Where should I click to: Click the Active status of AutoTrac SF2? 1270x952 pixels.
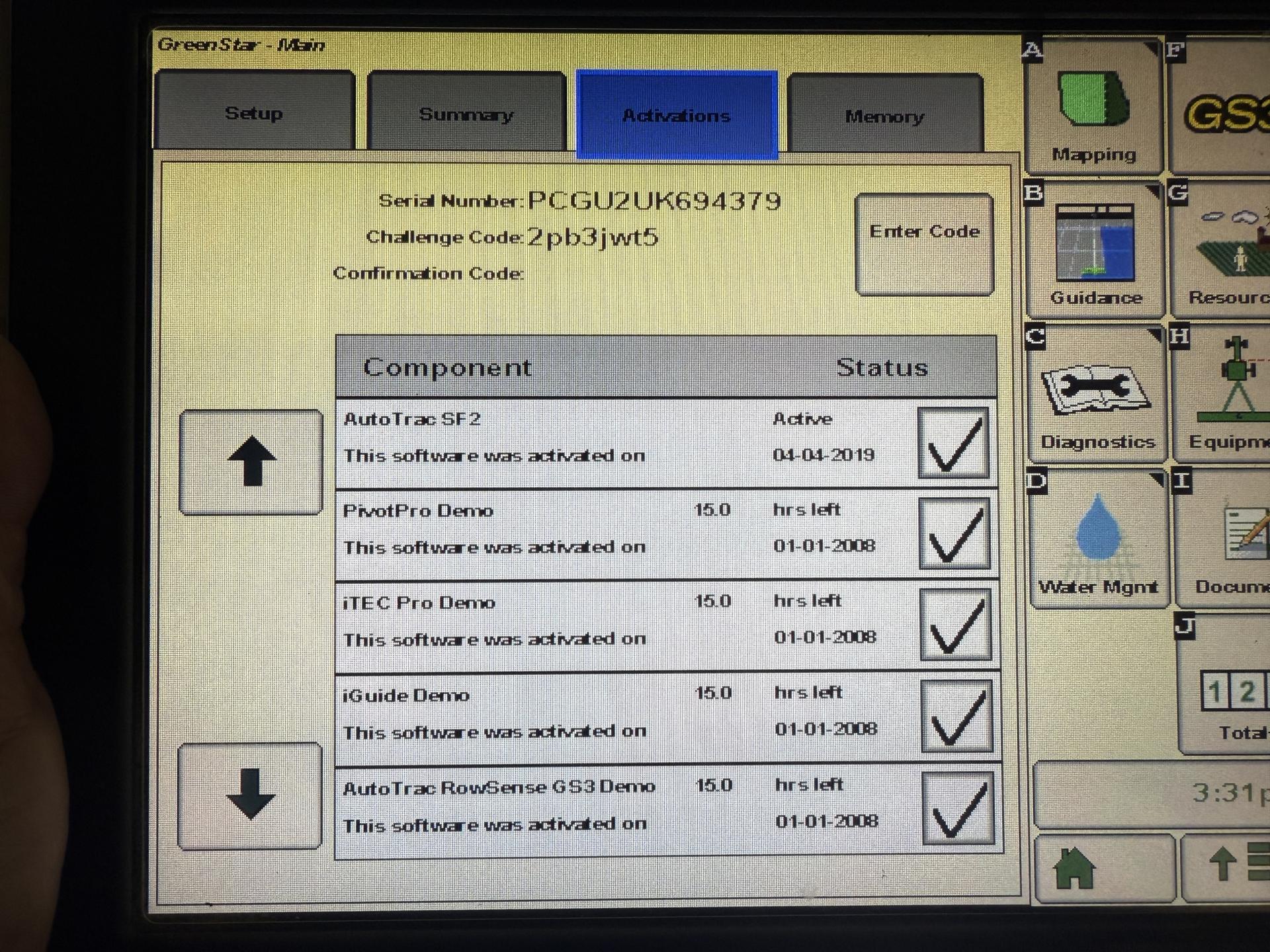tap(802, 418)
